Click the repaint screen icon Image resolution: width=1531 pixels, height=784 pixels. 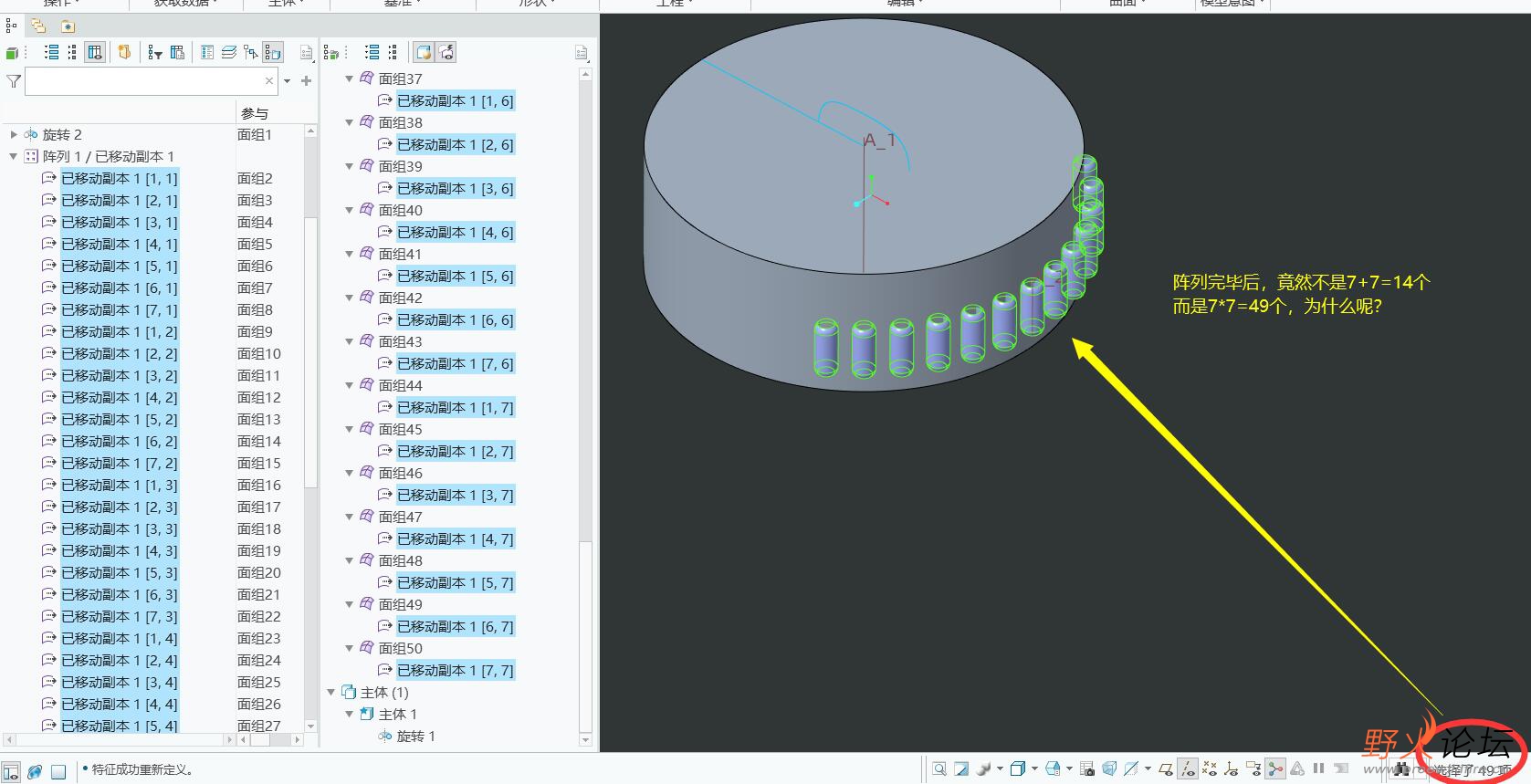click(x=961, y=768)
